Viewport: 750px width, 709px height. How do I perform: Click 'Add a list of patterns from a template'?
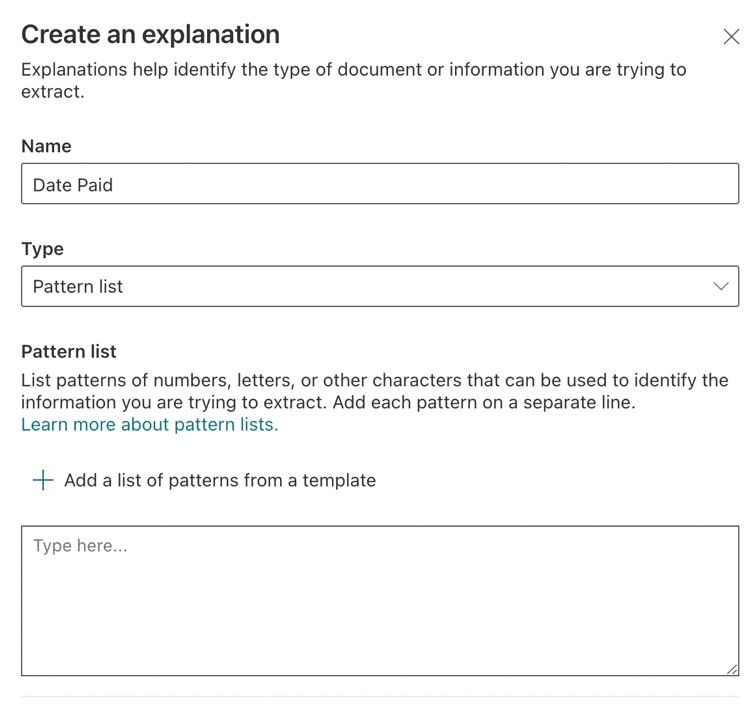point(220,480)
